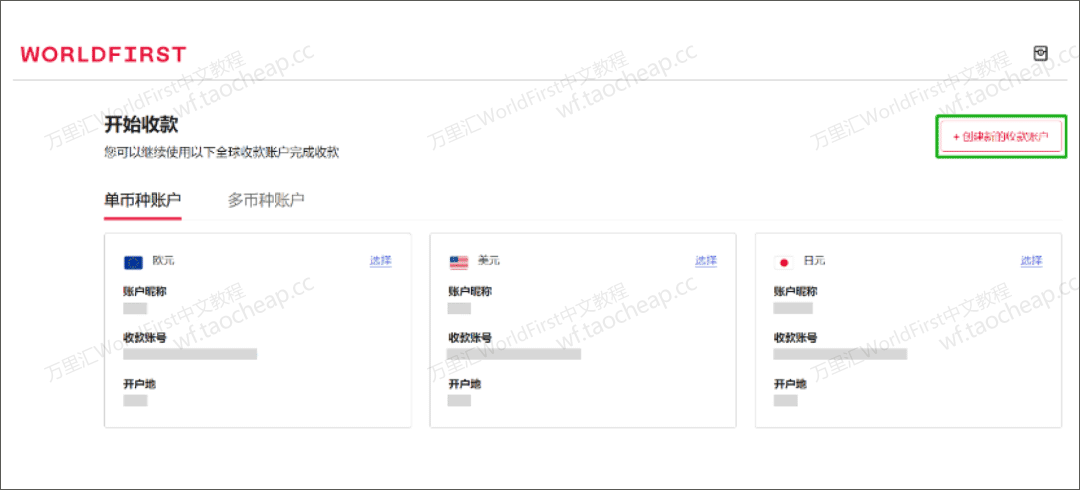The image size is (1080, 490).
Task: Click the subtitle text 您可以继续使用以下全球收款账户完成收款
Action: click(x=222, y=152)
